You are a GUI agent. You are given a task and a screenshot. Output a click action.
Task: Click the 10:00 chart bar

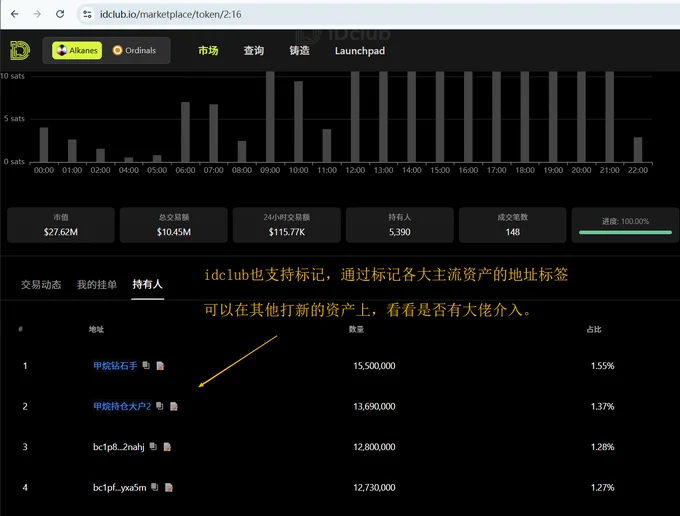click(x=298, y=122)
